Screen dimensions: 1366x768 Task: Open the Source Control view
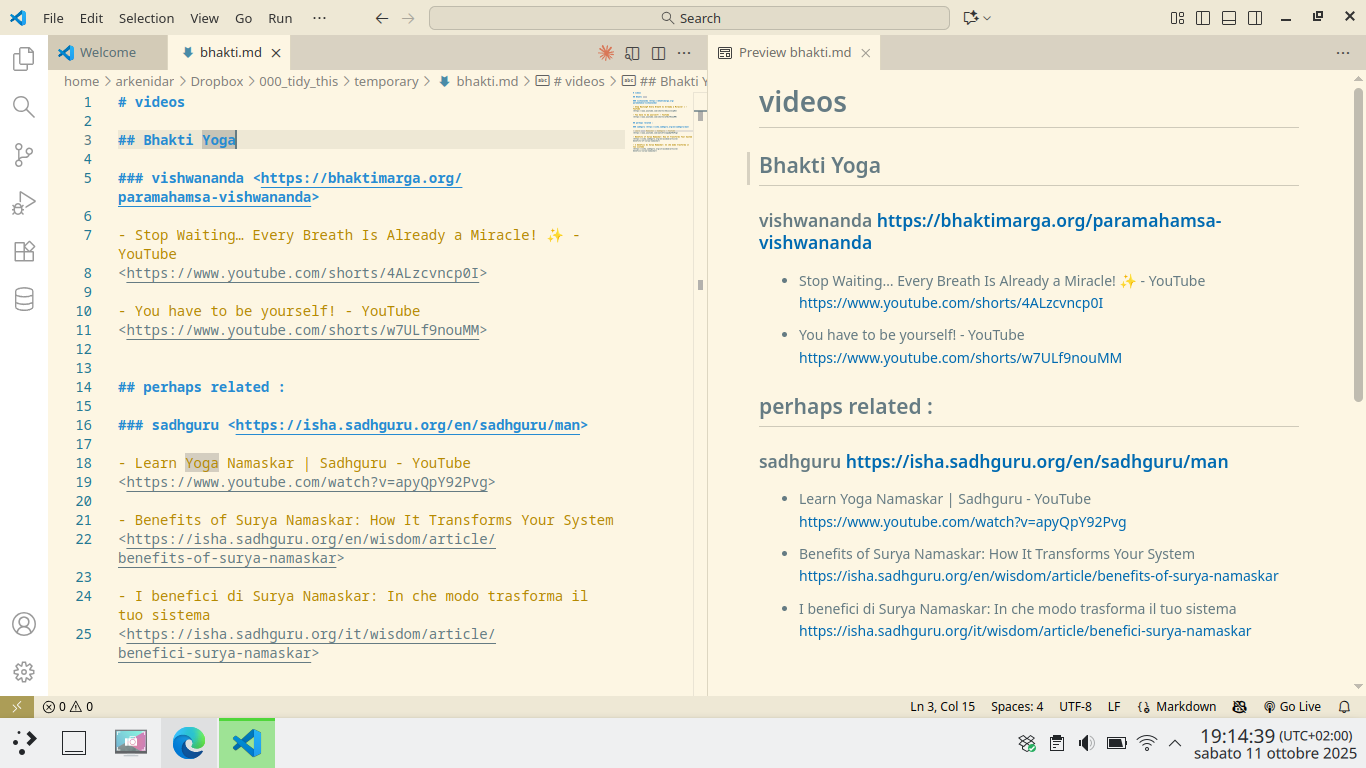24,155
